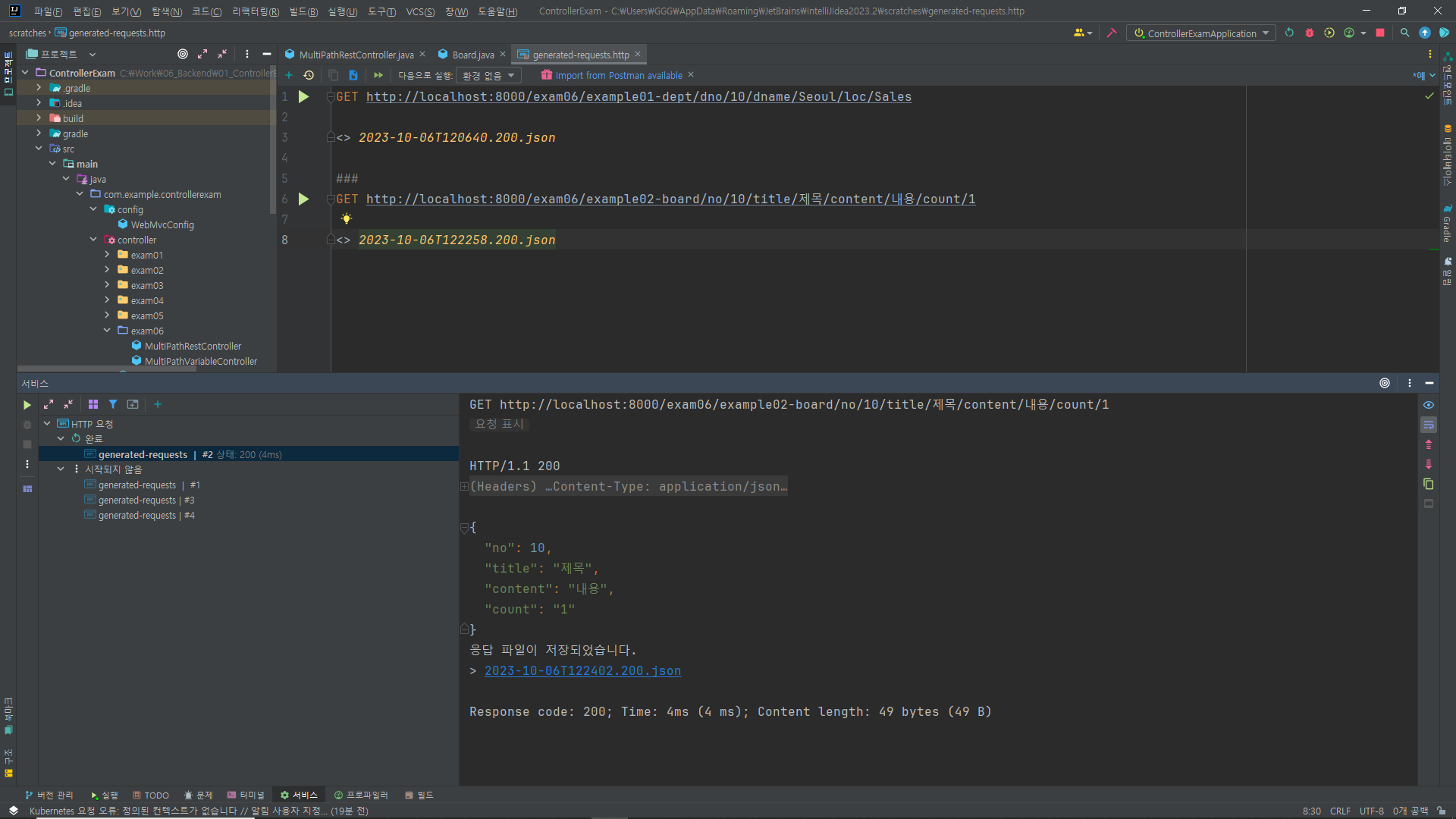Viewport: 1456px width, 819px height.
Task: Click the Stop red square icon
Action: click(1380, 33)
